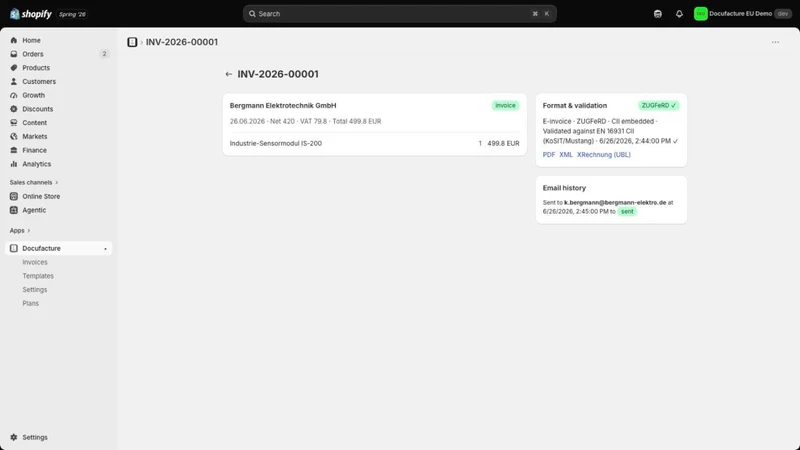
Task: Click the pin dot on the Docufacture row
Action: pos(106,249)
